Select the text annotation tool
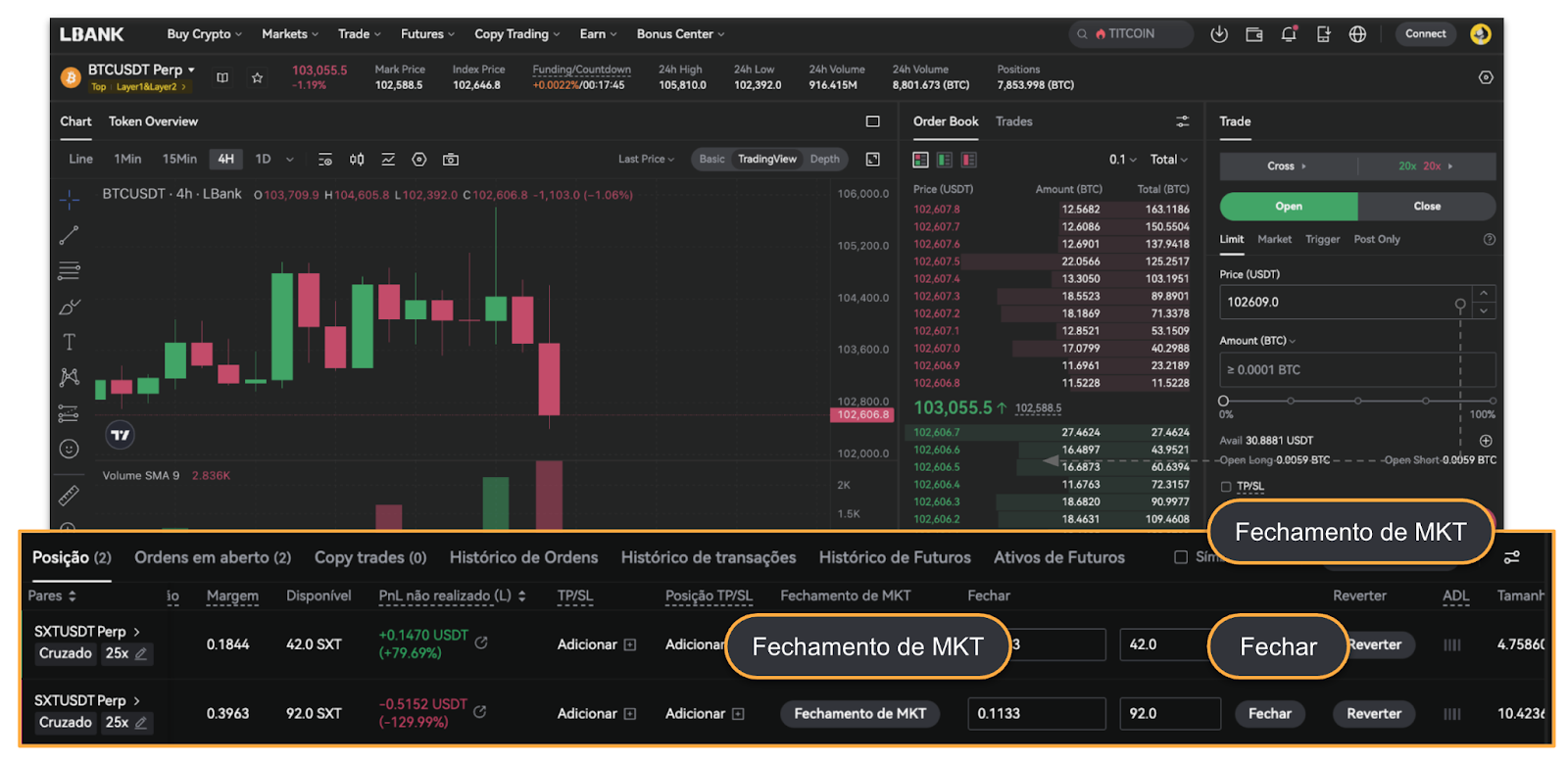1568x761 pixels. (69, 342)
